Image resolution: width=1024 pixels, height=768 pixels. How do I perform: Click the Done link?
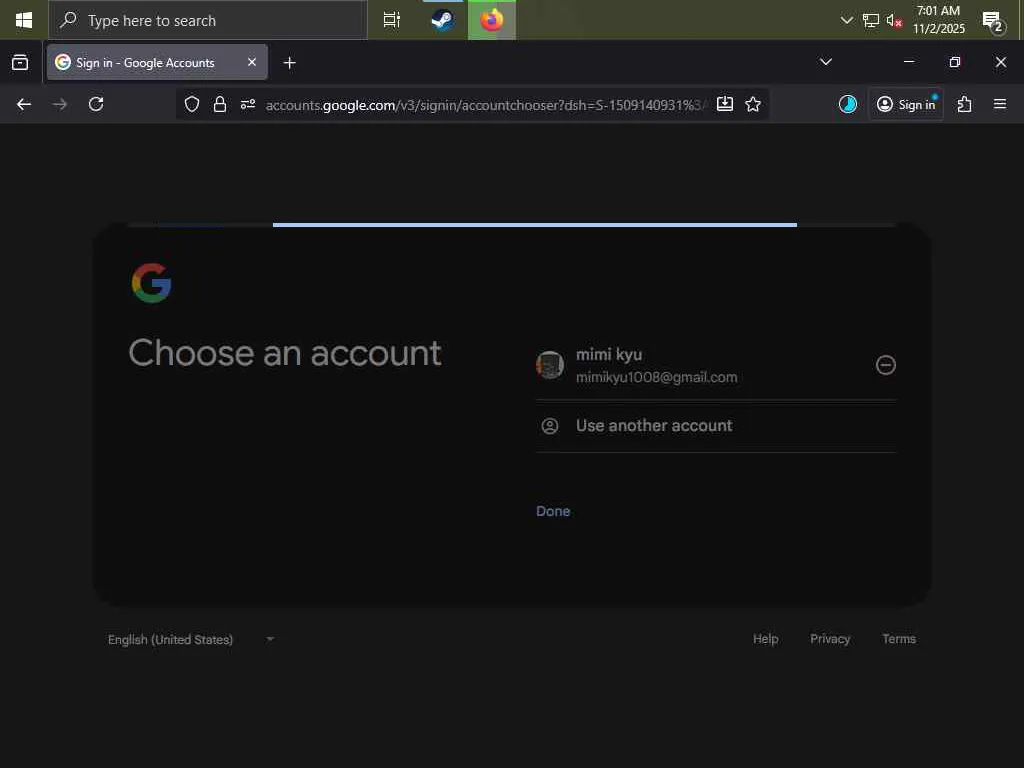click(x=553, y=511)
